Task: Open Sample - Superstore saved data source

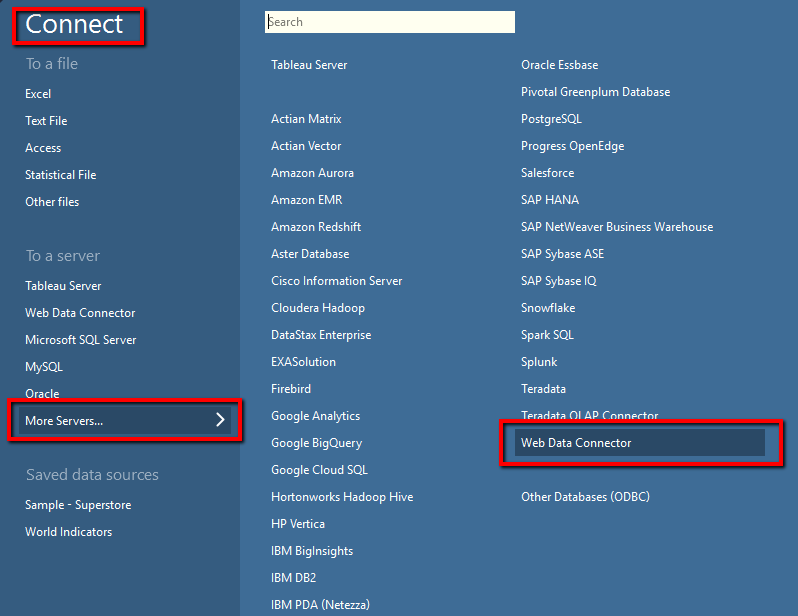Action: [78, 505]
